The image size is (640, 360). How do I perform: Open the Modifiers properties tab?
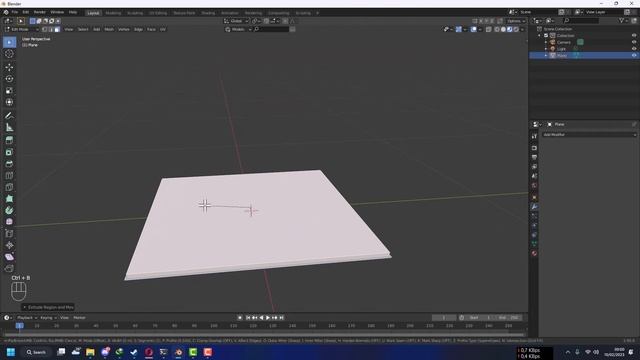(x=534, y=207)
